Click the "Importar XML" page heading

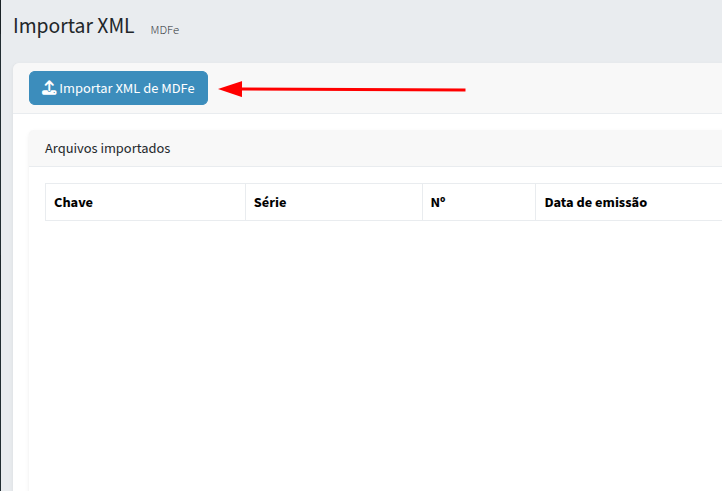[74, 27]
